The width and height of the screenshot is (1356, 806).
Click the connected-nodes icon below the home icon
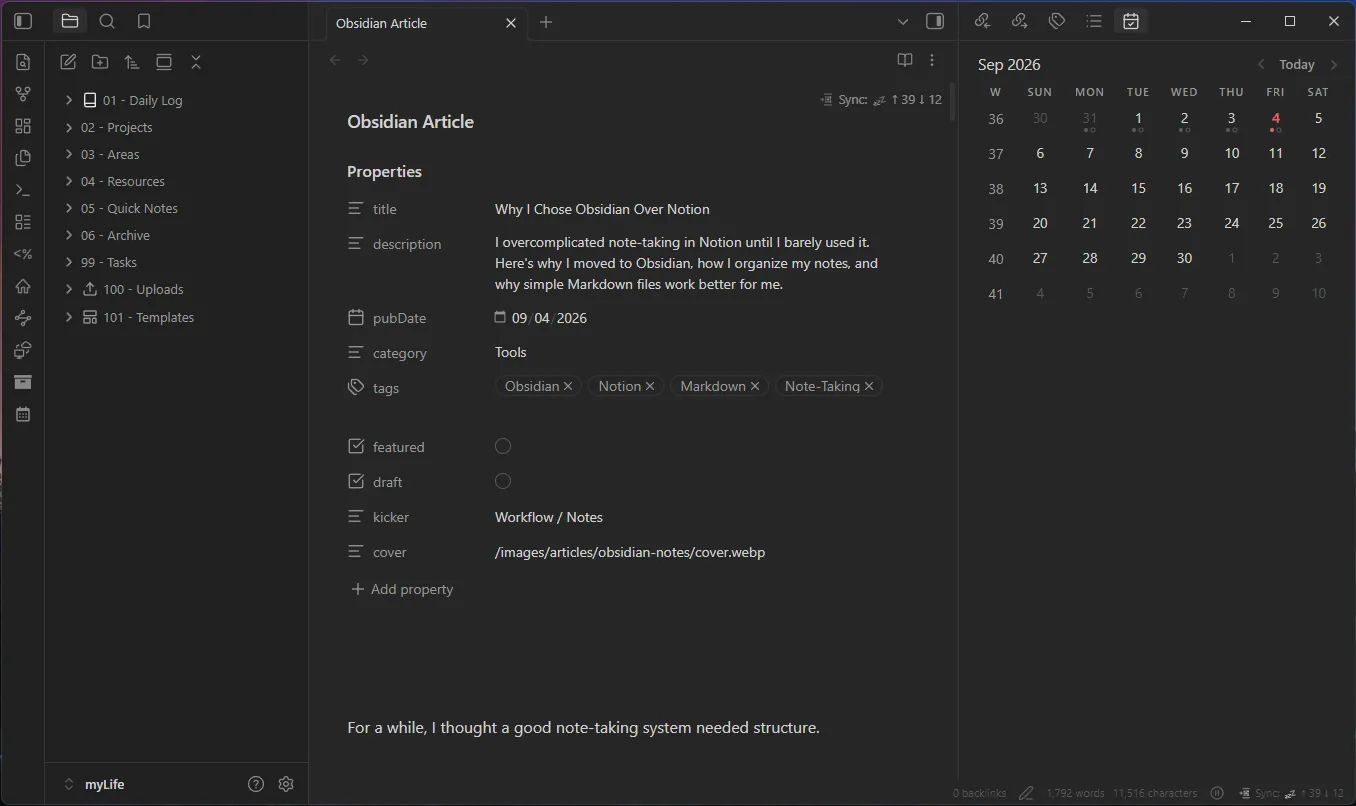click(x=23, y=318)
